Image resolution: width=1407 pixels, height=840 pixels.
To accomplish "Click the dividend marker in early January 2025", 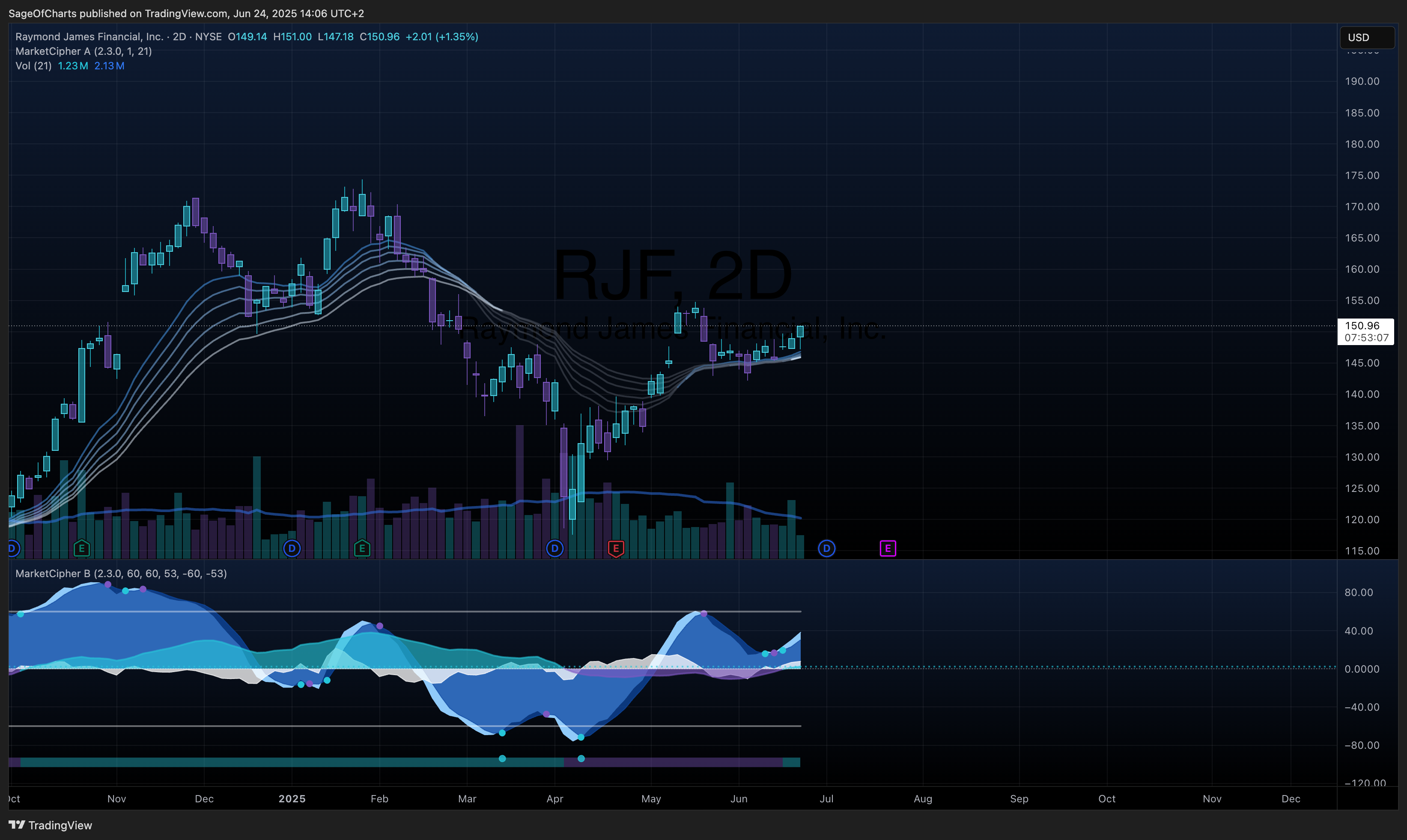I will (292, 548).
